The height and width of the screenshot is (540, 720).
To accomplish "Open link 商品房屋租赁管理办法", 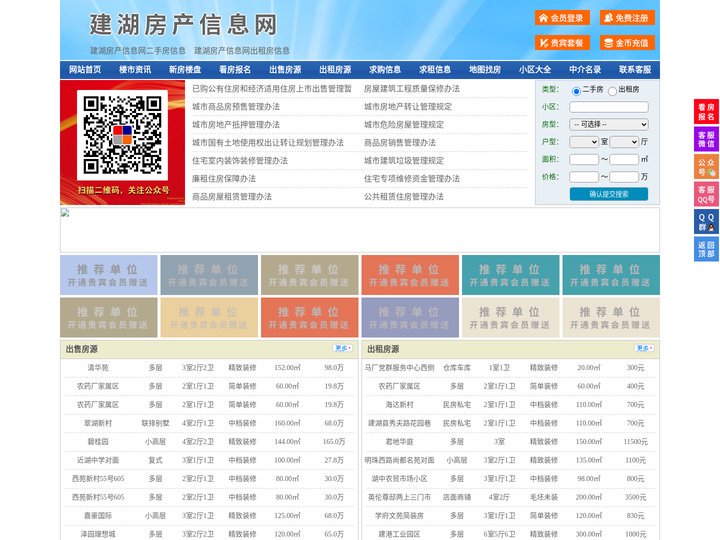I will [x=232, y=197].
